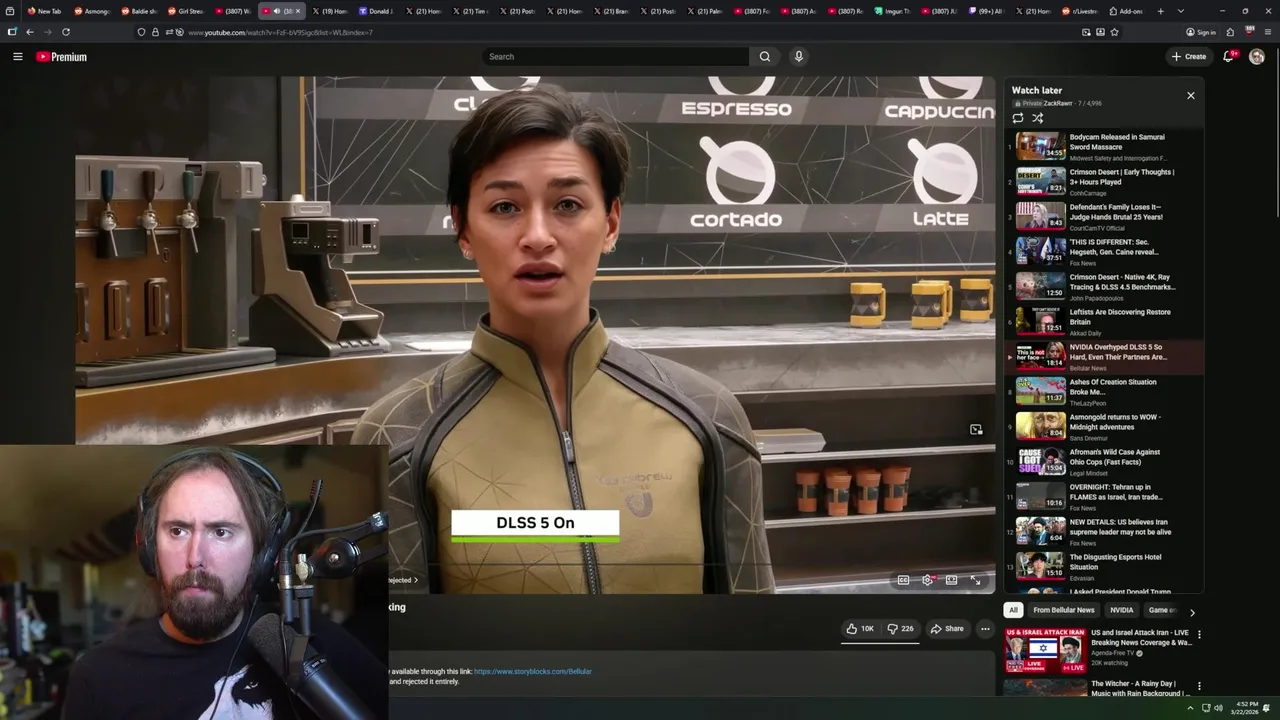Viewport: 1280px width, 720px height.
Task: Open US and Israel Attack Iran LIVE thumbnail
Action: click(x=1045, y=650)
